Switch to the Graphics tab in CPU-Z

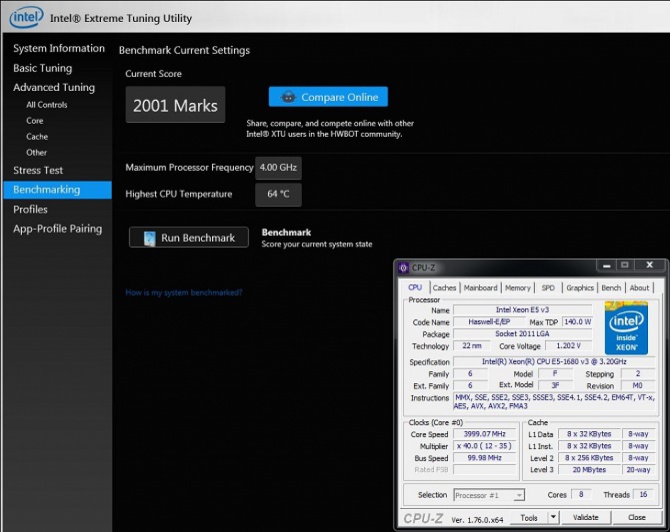point(580,288)
